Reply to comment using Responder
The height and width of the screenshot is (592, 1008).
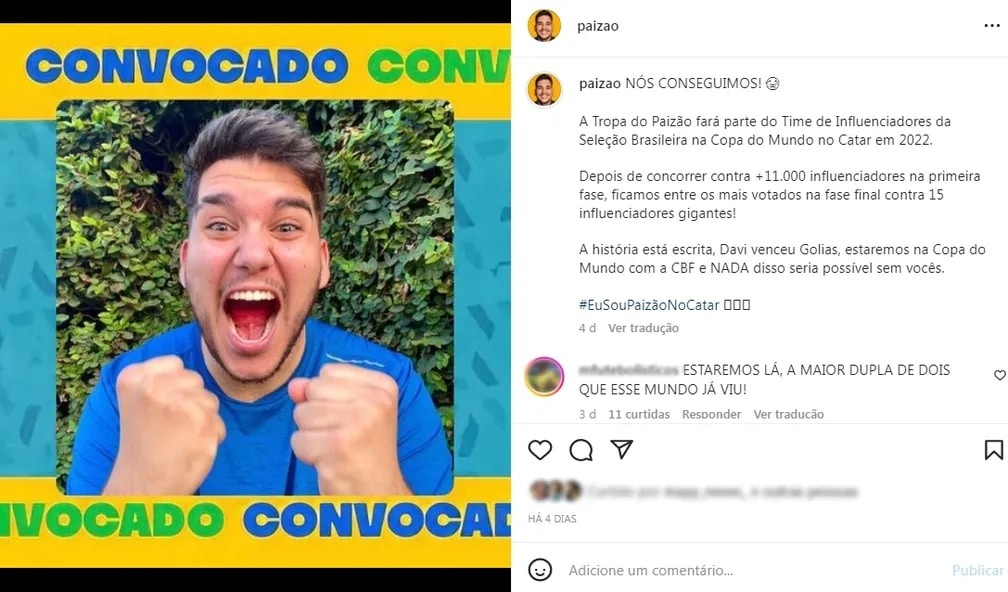pyautogui.click(x=711, y=415)
